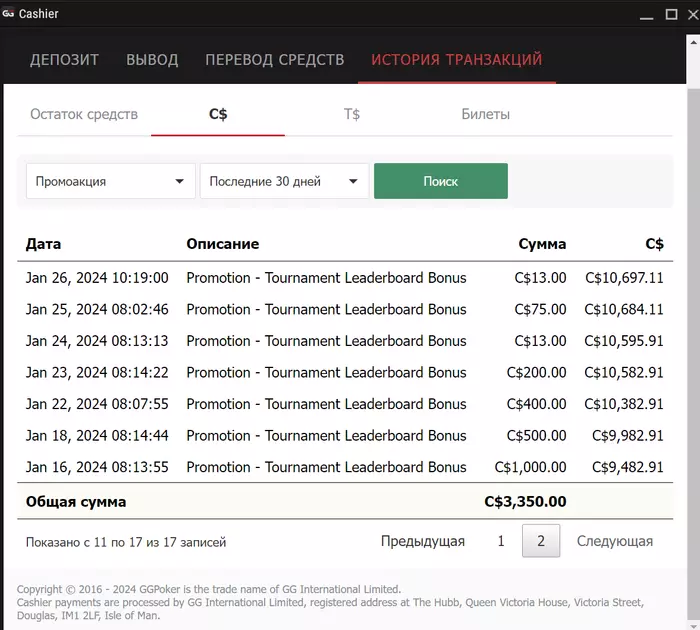Click the C$500.00 amount
Screen dimensions: 700x630
point(536,436)
